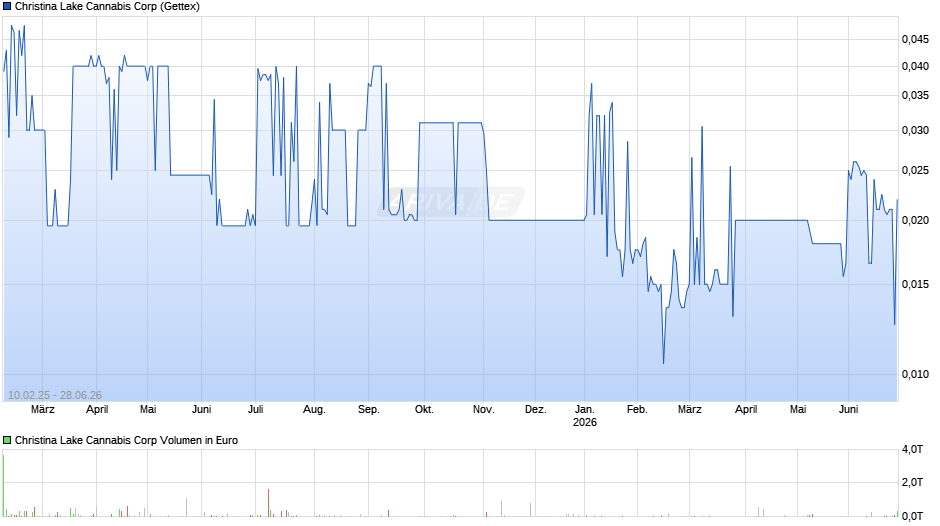Click the 'Nov.' month label
This screenshot has height=526, width=940.
(483, 409)
